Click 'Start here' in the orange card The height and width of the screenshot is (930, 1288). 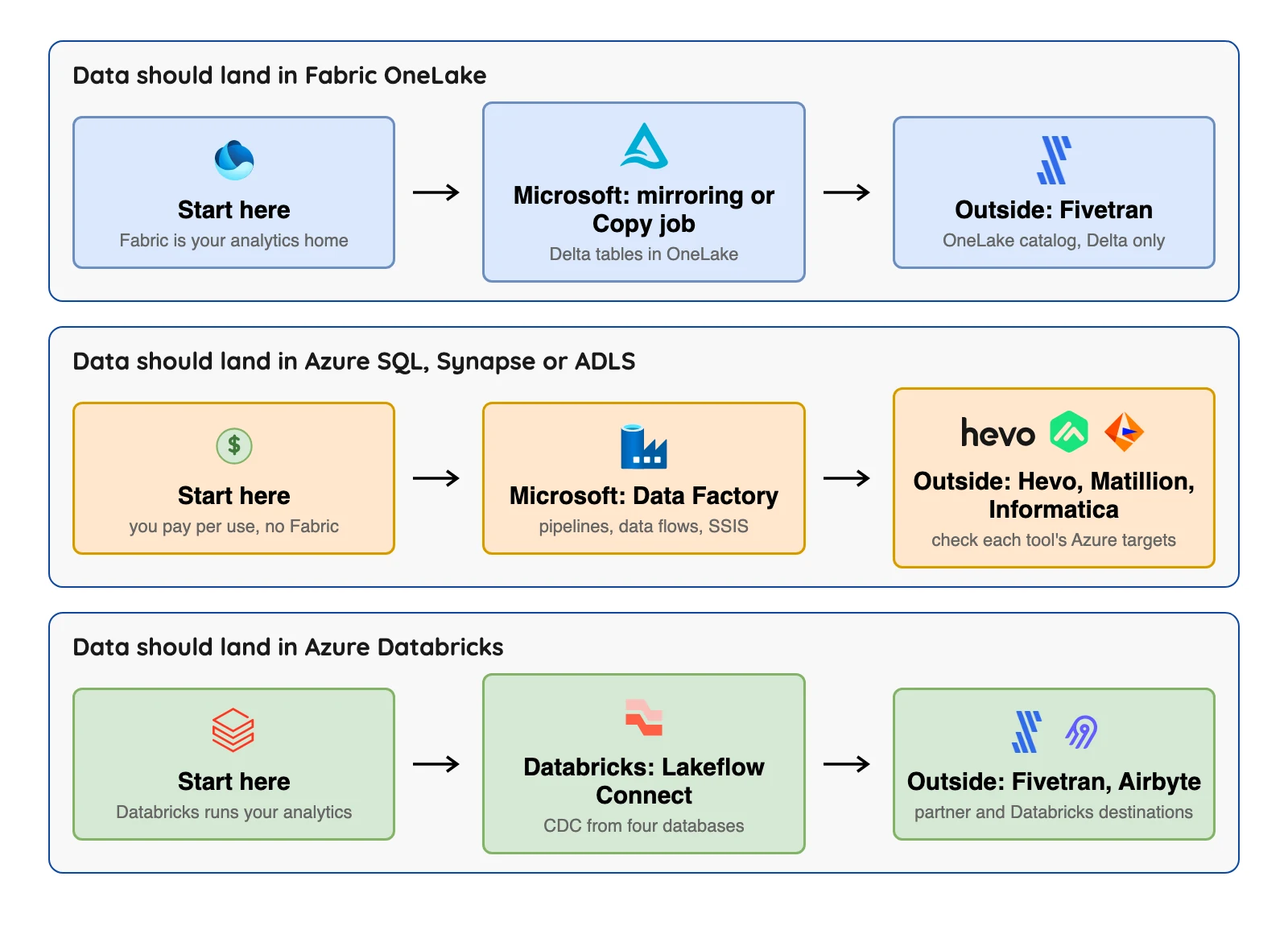coord(234,496)
